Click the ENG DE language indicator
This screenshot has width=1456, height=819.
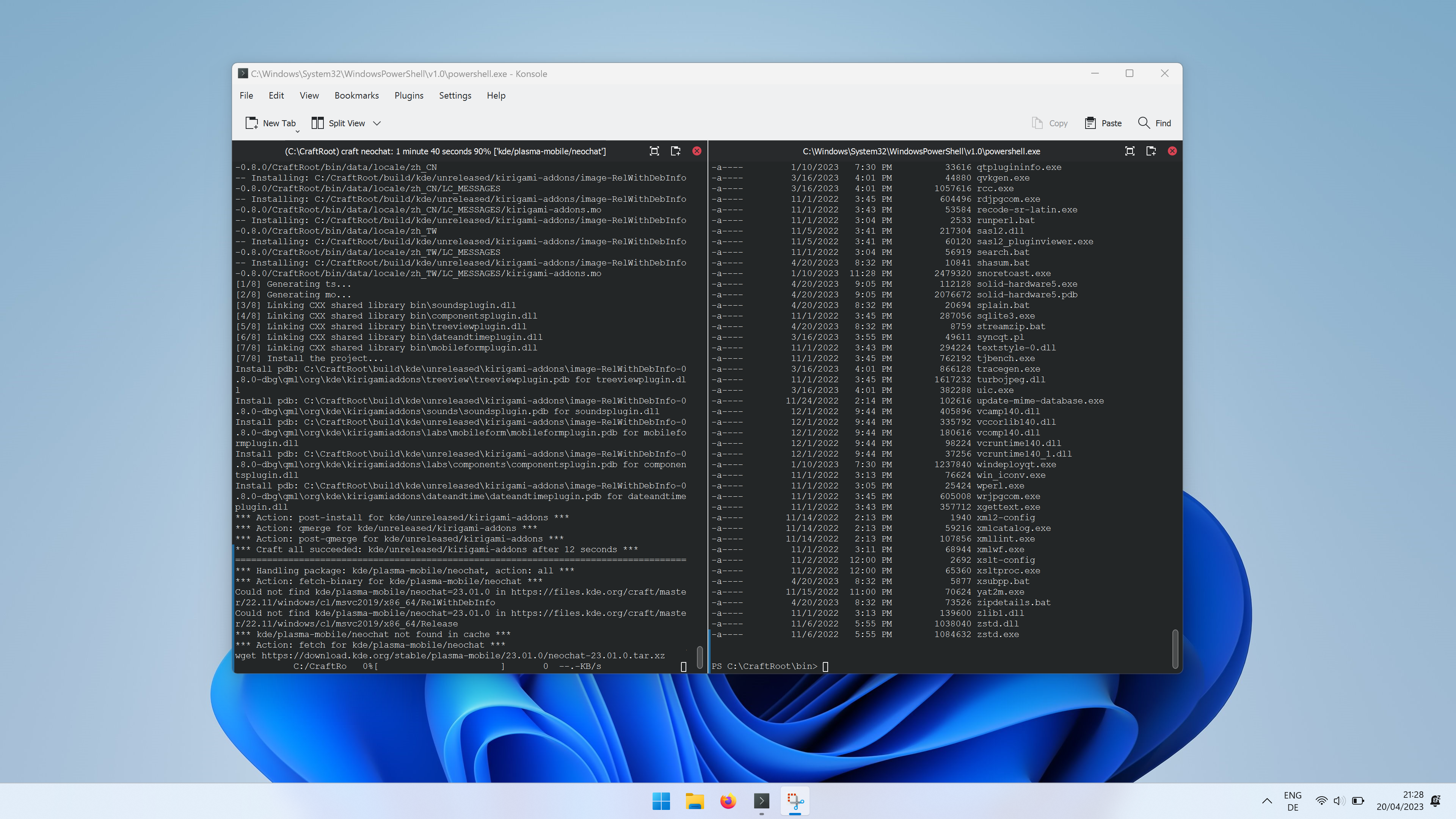click(x=1293, y=801)
